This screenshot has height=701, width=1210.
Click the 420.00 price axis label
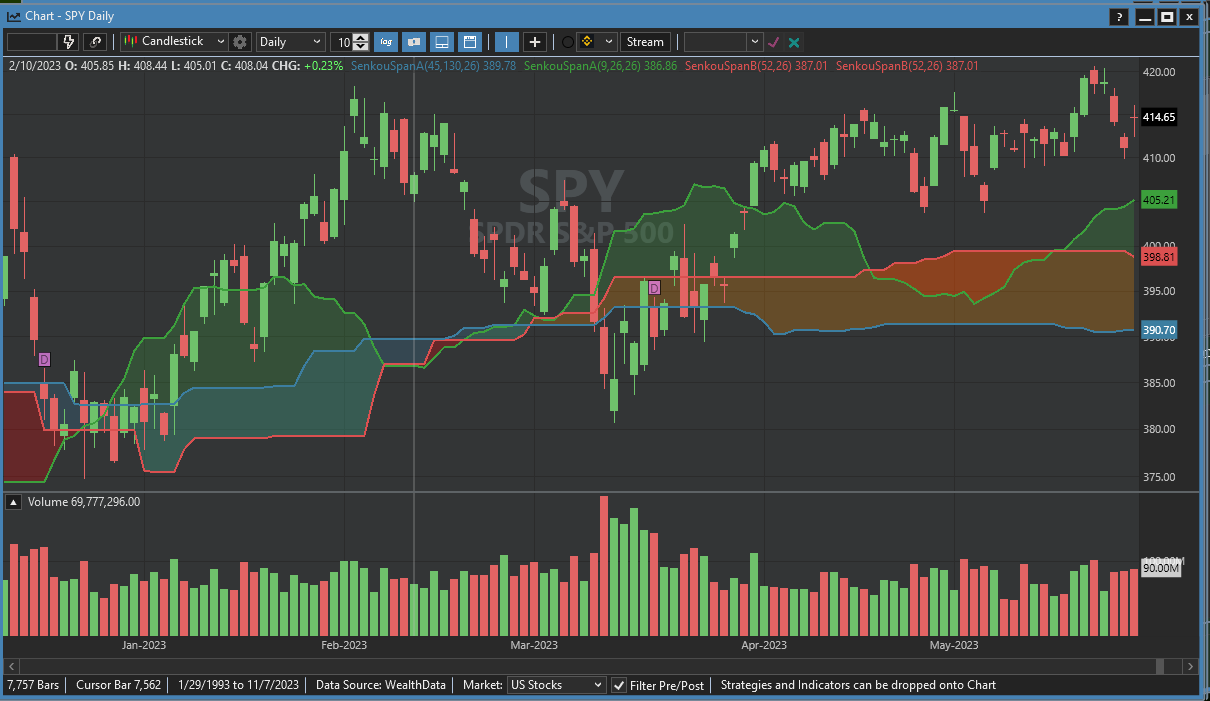pos(1159,72)
